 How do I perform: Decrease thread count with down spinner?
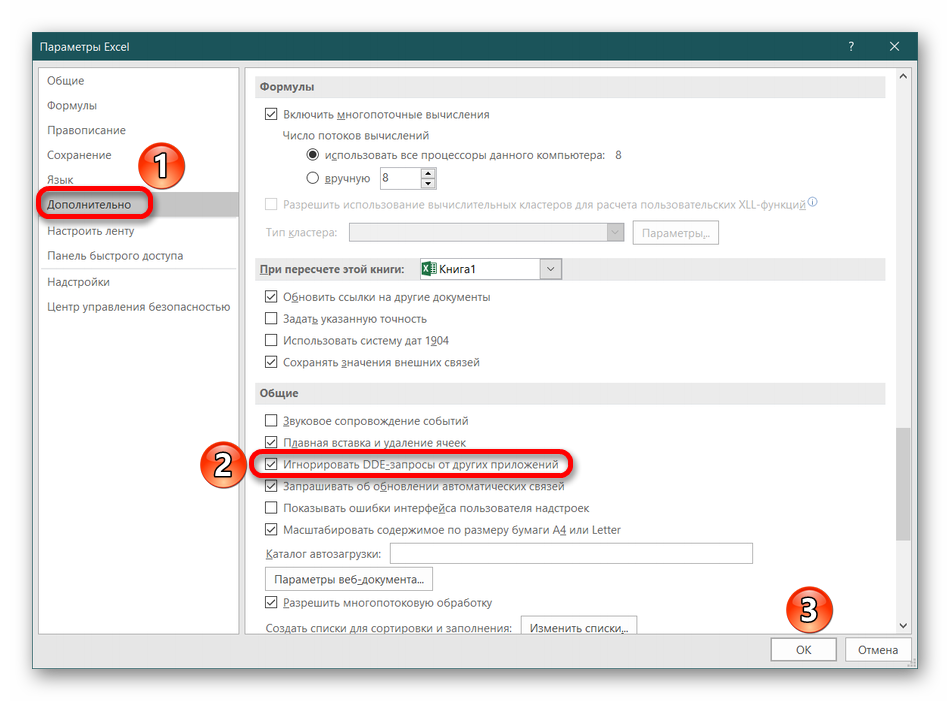[428, 183]
